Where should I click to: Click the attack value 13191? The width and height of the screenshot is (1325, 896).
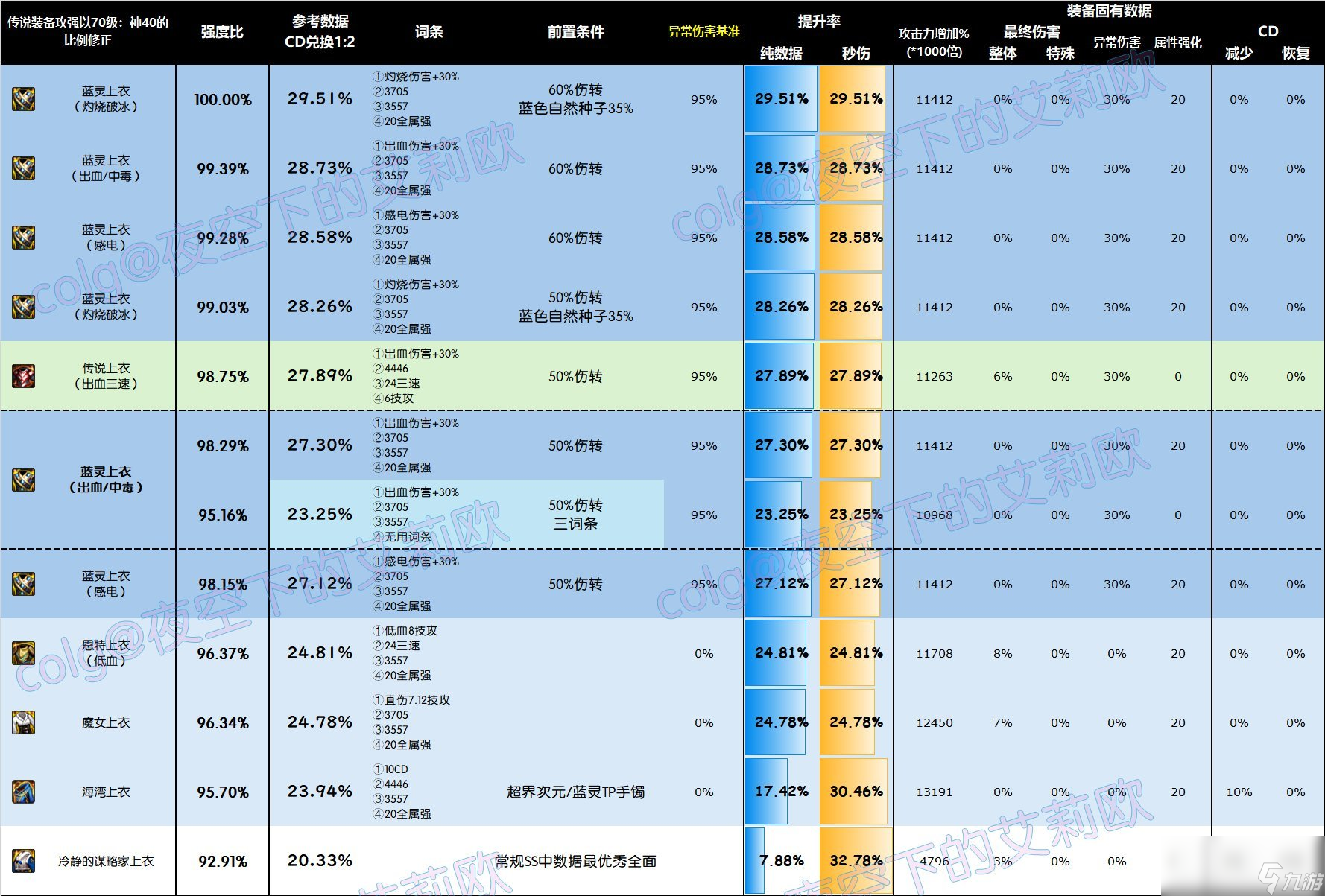click(x=934, y=792)
